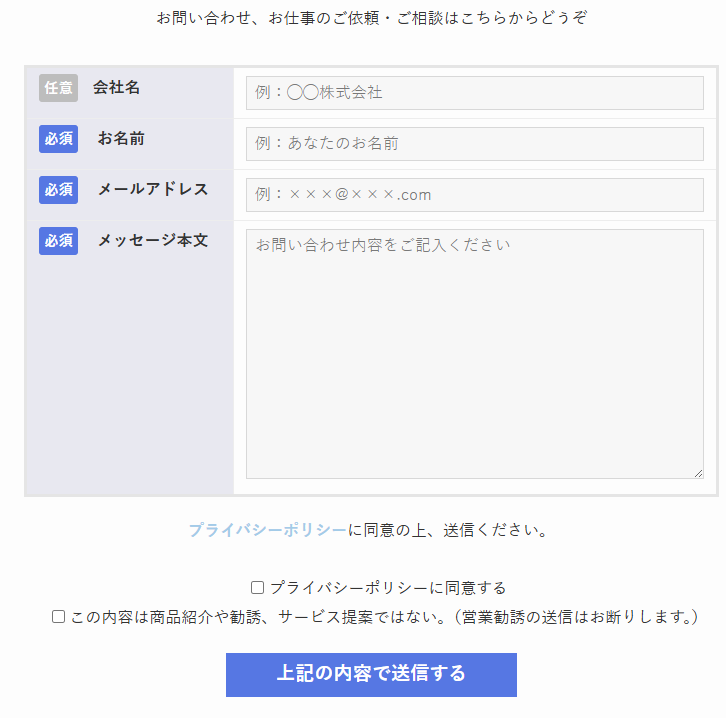Click the プライバシーポリシーに同意する label text
This screenshot has height=718, width=726.
(x=388, y=588)
